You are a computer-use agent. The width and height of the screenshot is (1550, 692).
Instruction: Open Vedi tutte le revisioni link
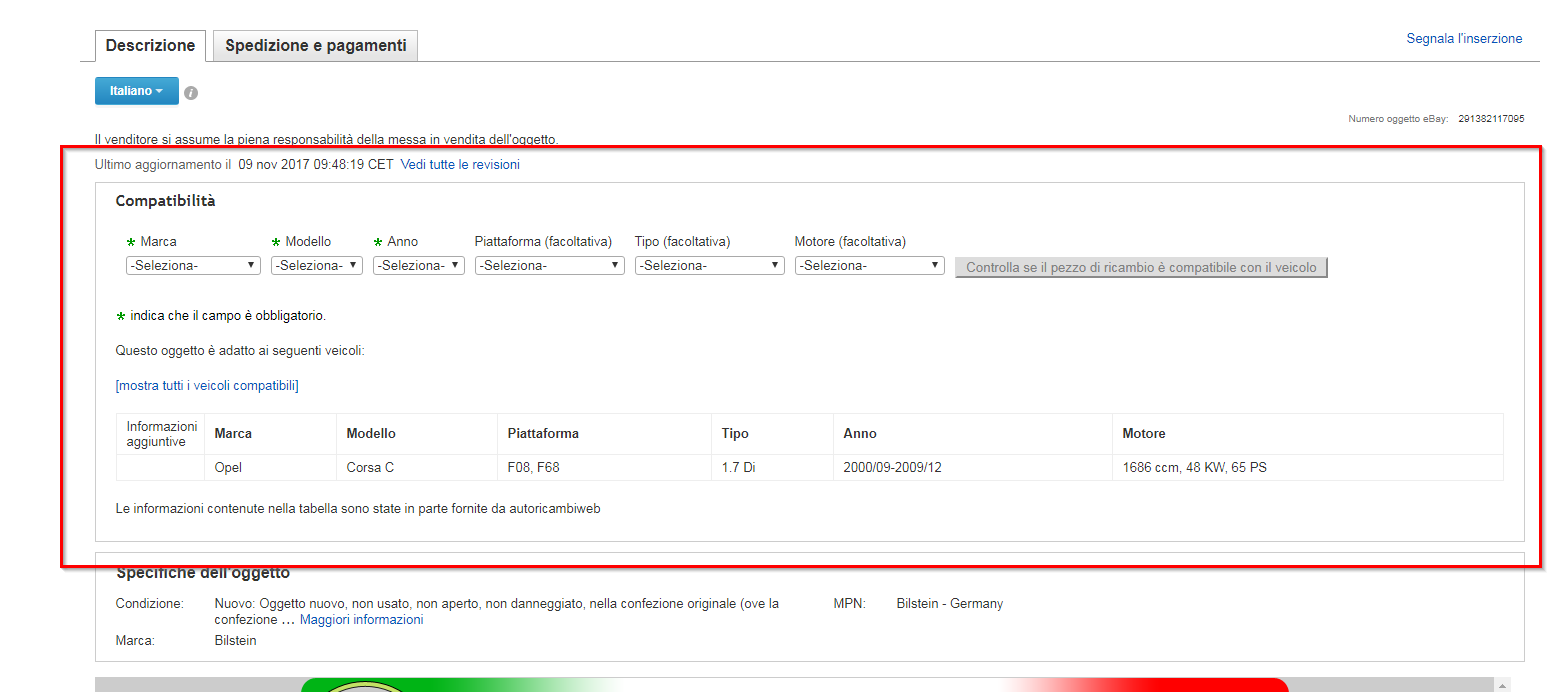(x=460, y=165)
